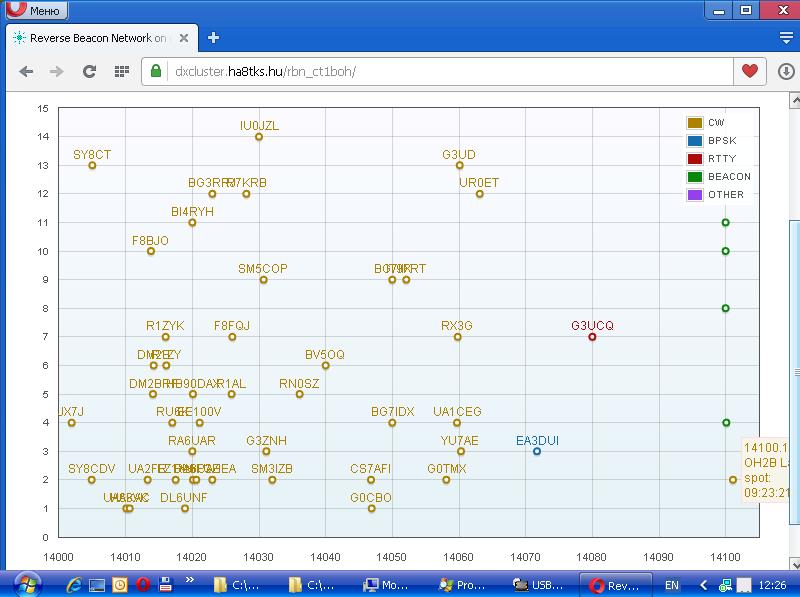Select the G3UD spot marker

[460, 165]
